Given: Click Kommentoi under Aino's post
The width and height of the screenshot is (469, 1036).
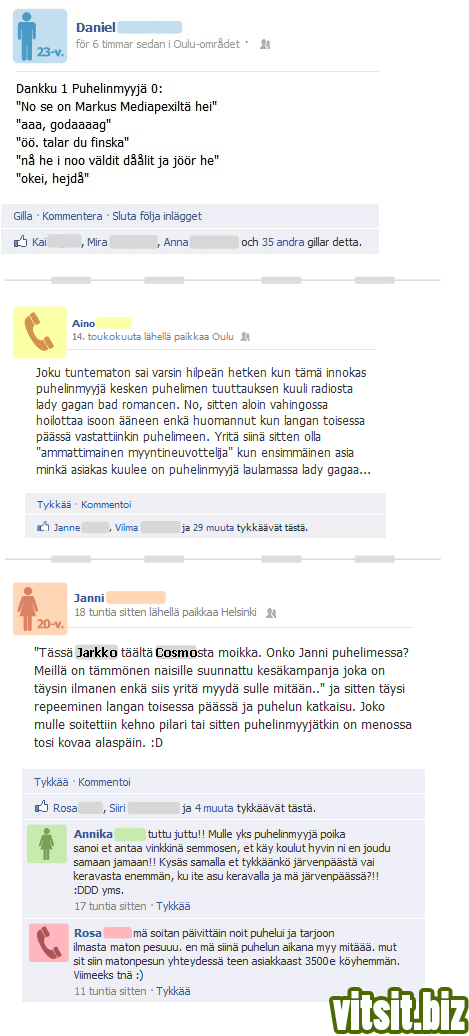Looking at the screenshot, I should [106, 505].
